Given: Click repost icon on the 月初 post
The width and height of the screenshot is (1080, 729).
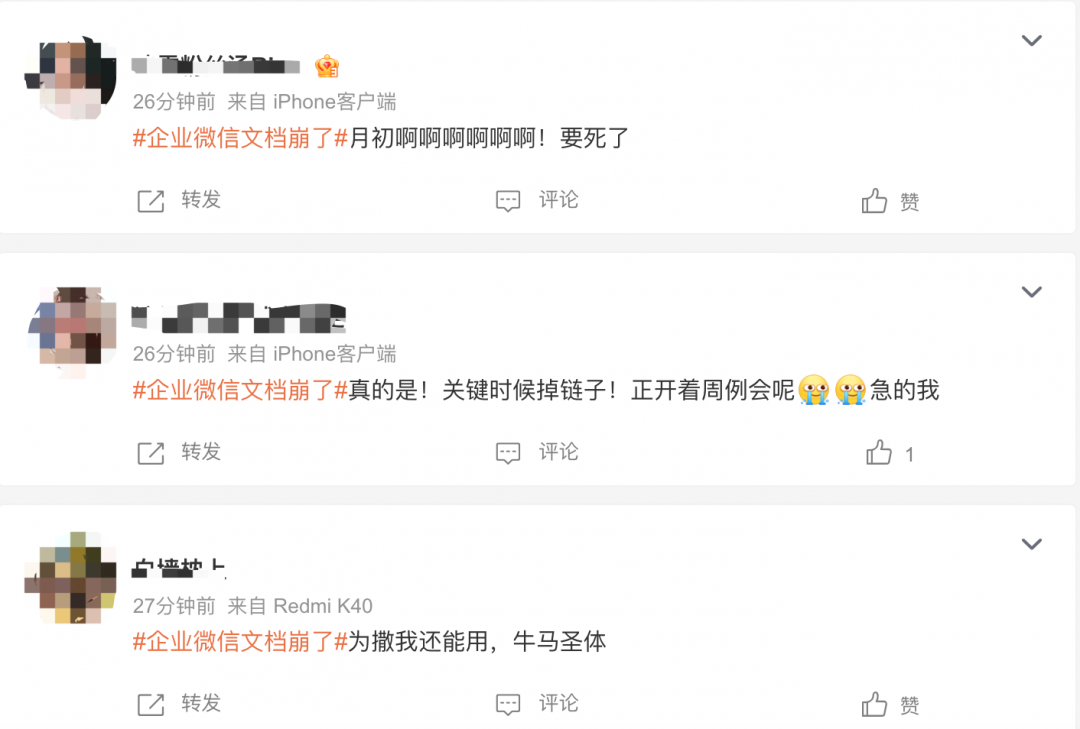Looking at the screenshot, I should point(151,201).
